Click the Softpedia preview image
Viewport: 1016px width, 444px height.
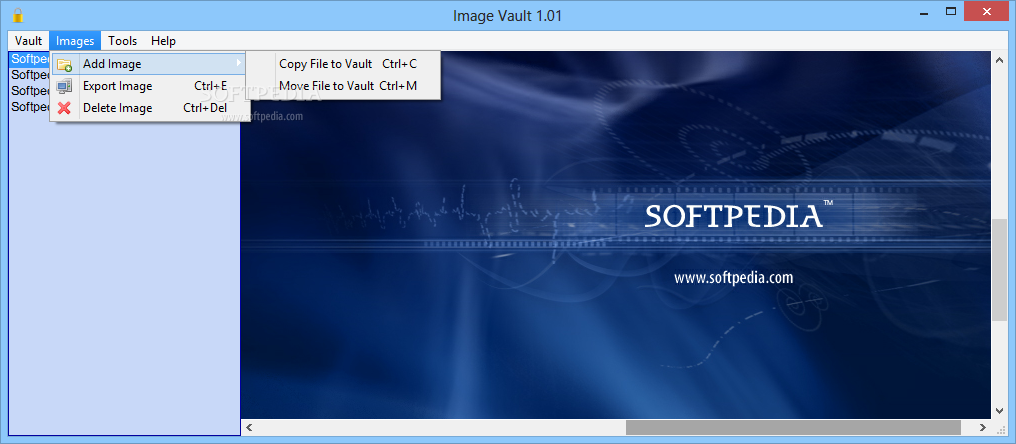(616, 235)
